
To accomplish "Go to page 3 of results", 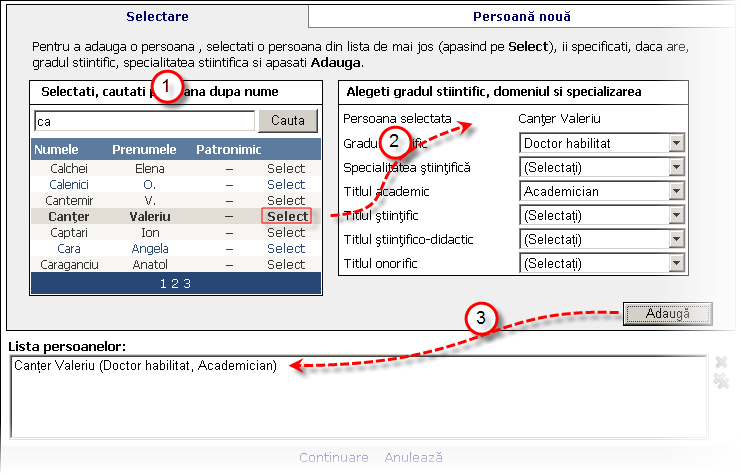I will (186, 283).
